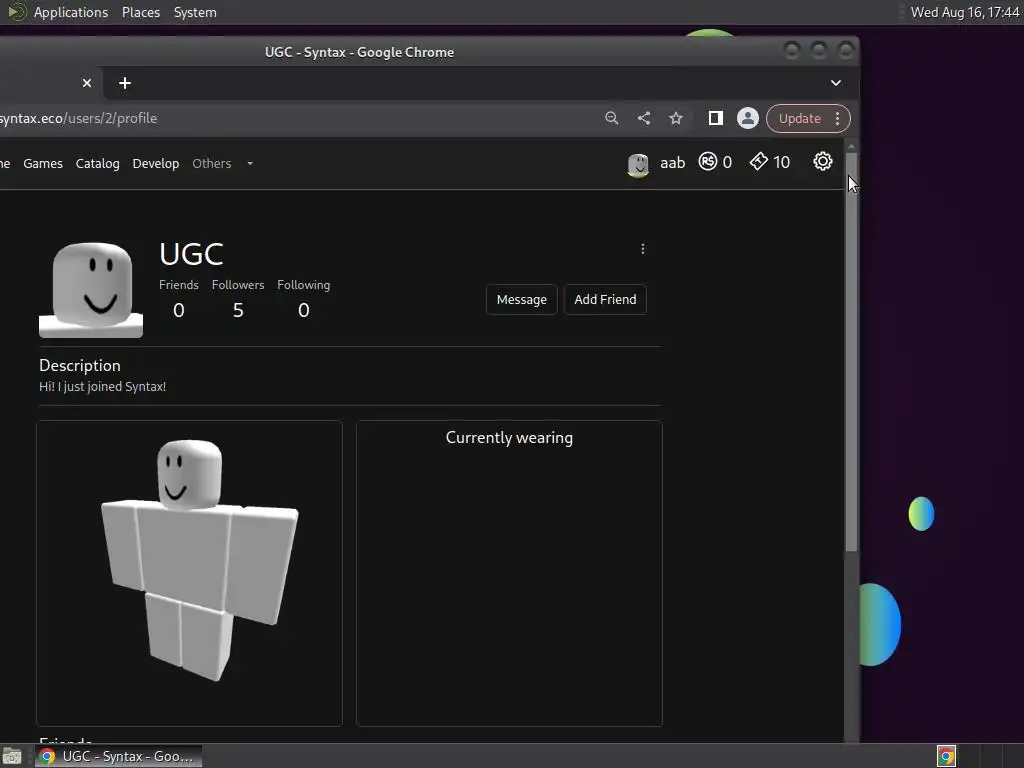Click the UGC profile headshot thumbnail
1024x768 pixels.
(x=91, y=289)
